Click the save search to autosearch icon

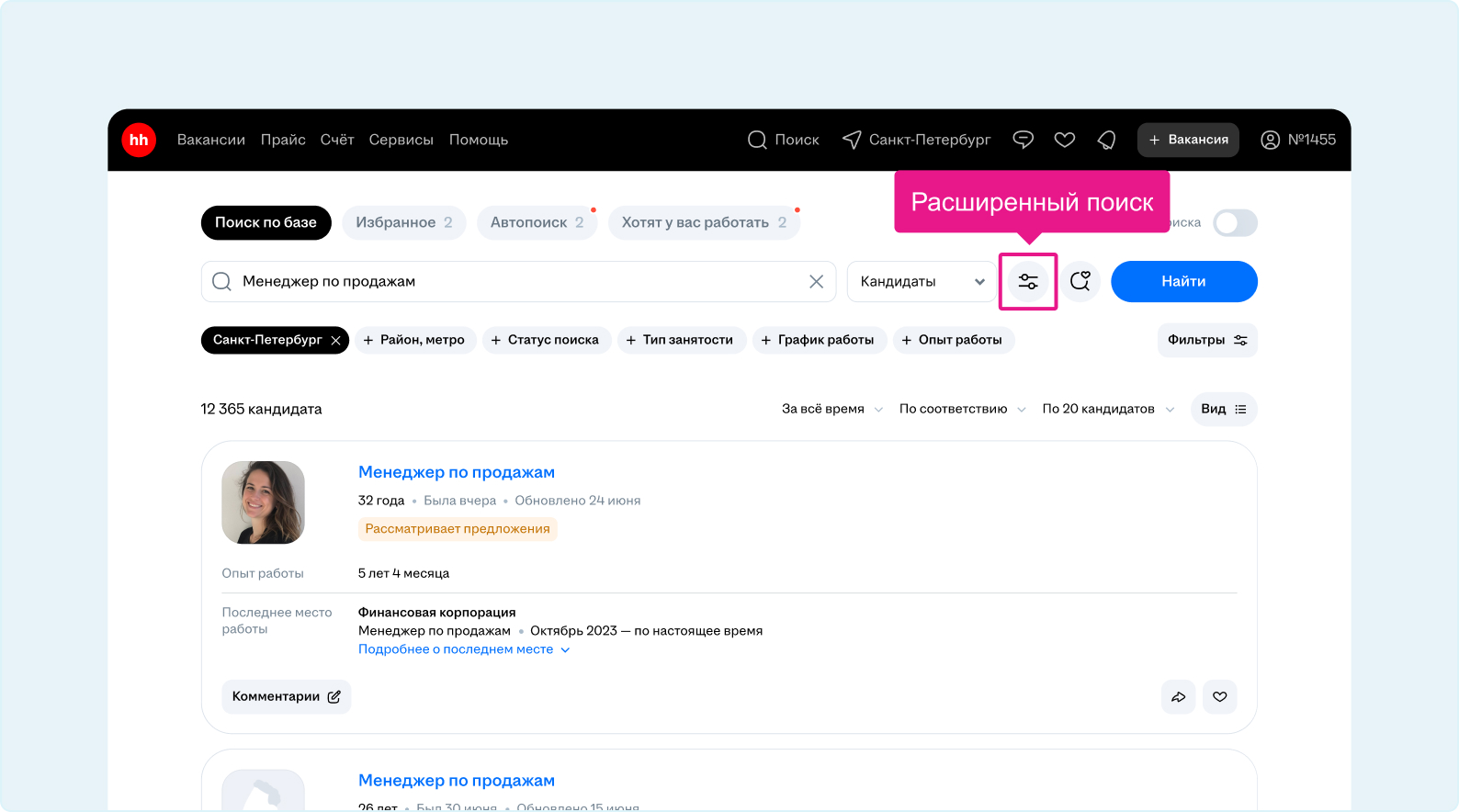1080,281
